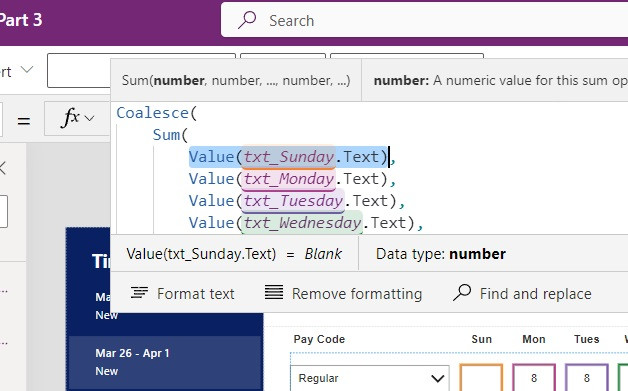The width and height of the screenshot is (628, 391).
Task: Click the Find and replace magnifier icon
Action: [x=462, y=292]
